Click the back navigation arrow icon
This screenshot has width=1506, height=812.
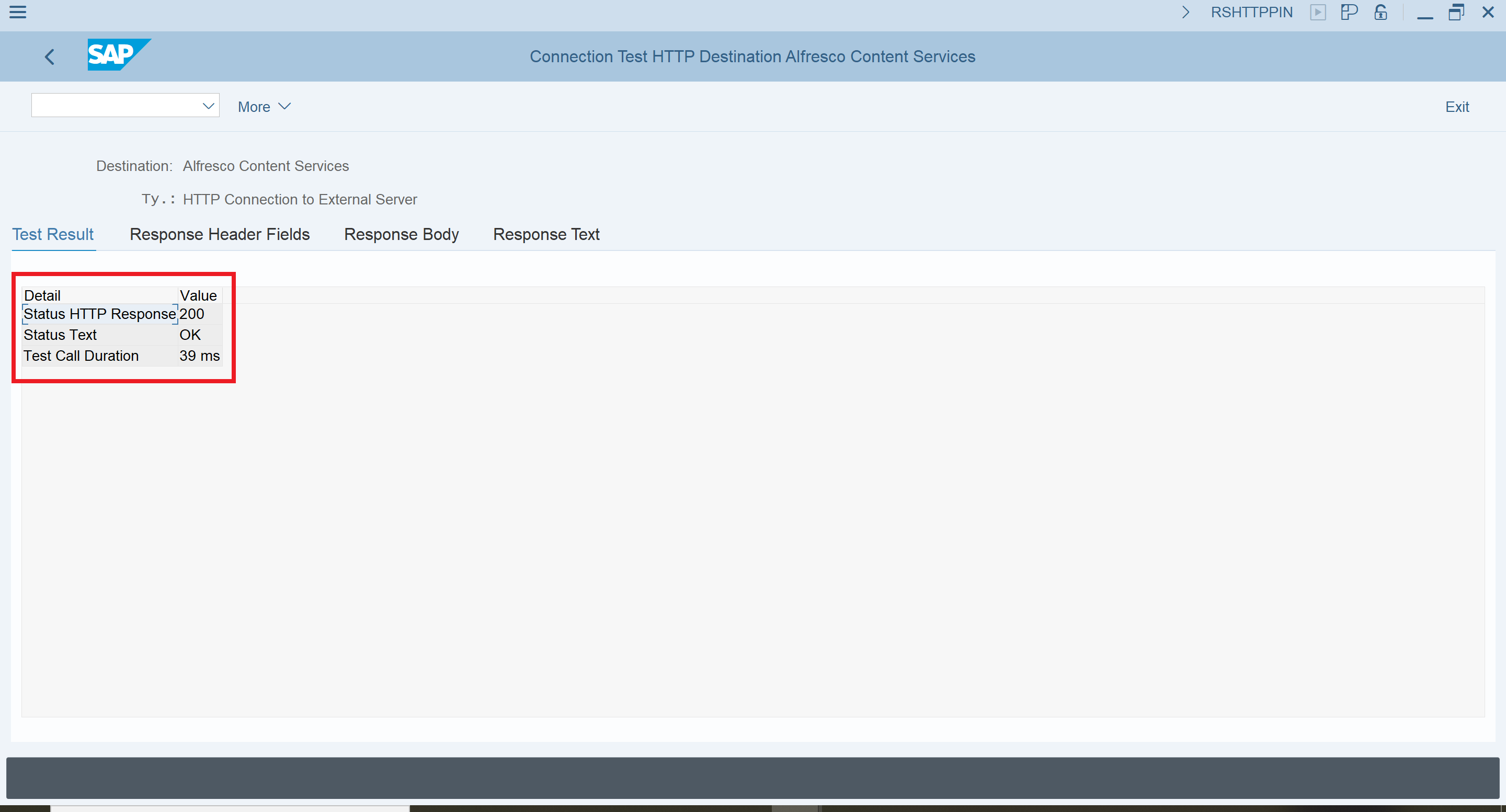[x=51, y=55]
